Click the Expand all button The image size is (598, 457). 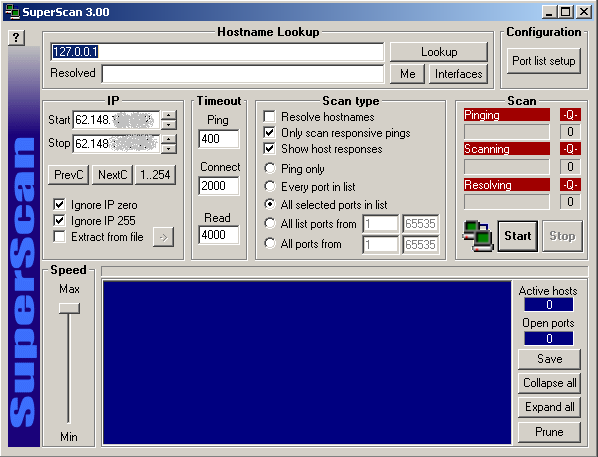(550, 407)
